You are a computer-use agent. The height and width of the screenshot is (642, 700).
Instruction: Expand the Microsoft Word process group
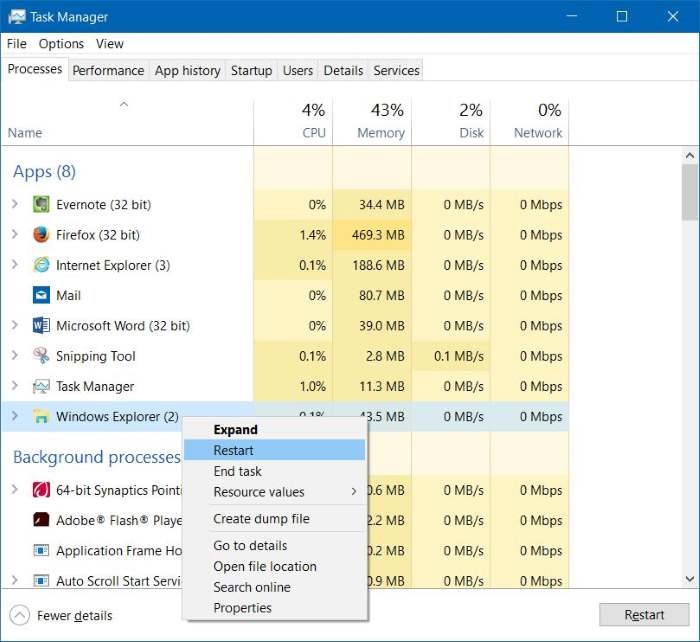[15, 325]
